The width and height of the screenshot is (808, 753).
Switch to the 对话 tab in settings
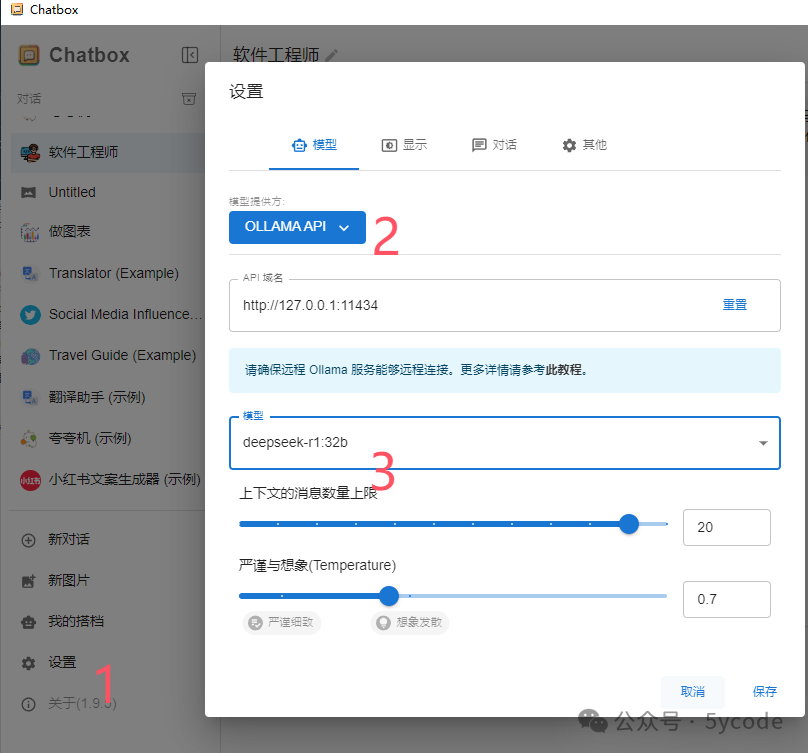[494, 145]
